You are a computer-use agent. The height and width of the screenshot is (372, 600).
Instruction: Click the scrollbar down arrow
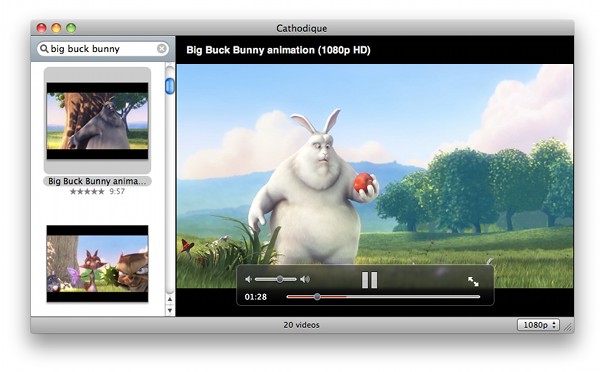point(170,310)
